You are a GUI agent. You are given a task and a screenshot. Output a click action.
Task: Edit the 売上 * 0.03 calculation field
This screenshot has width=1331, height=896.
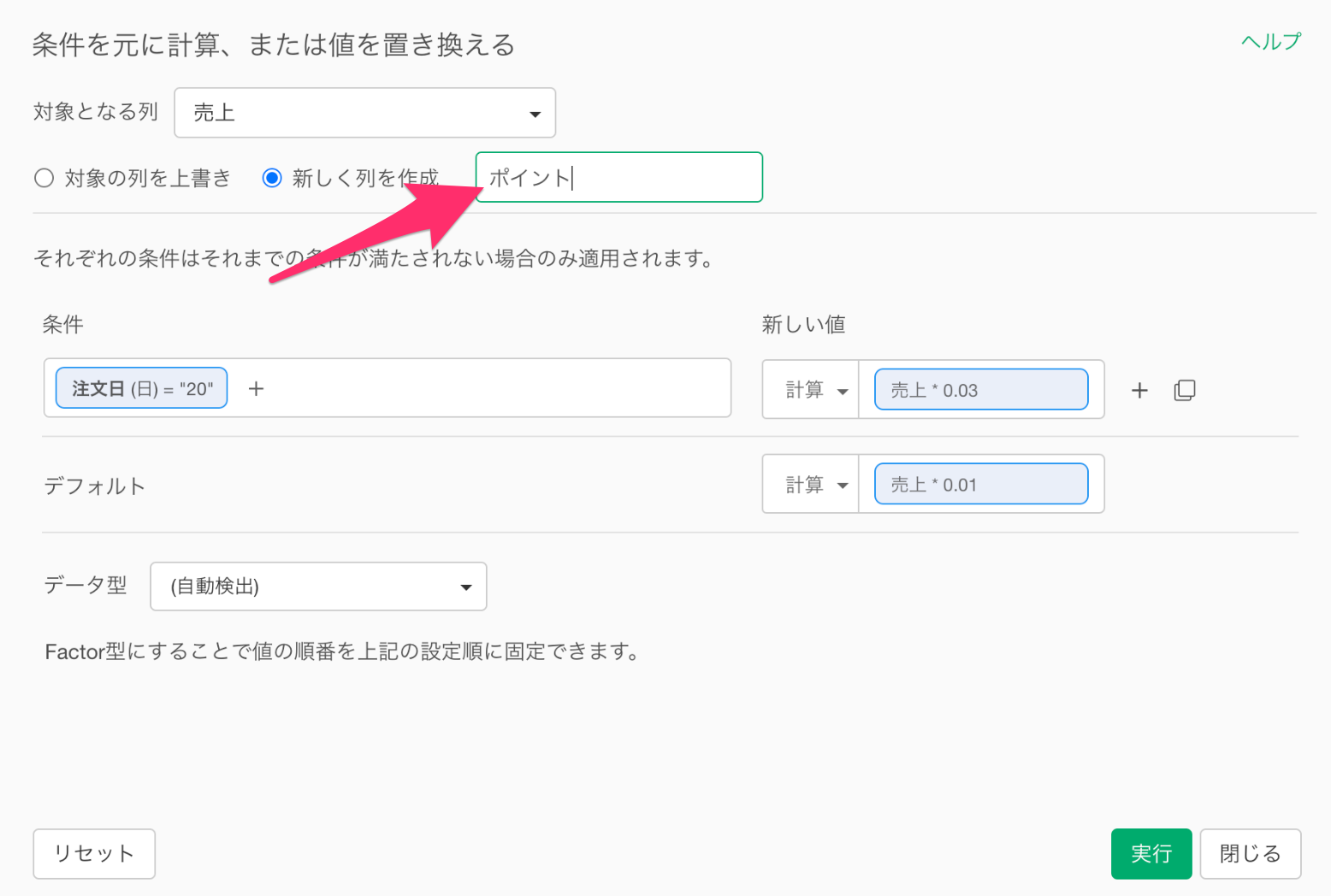980,391
